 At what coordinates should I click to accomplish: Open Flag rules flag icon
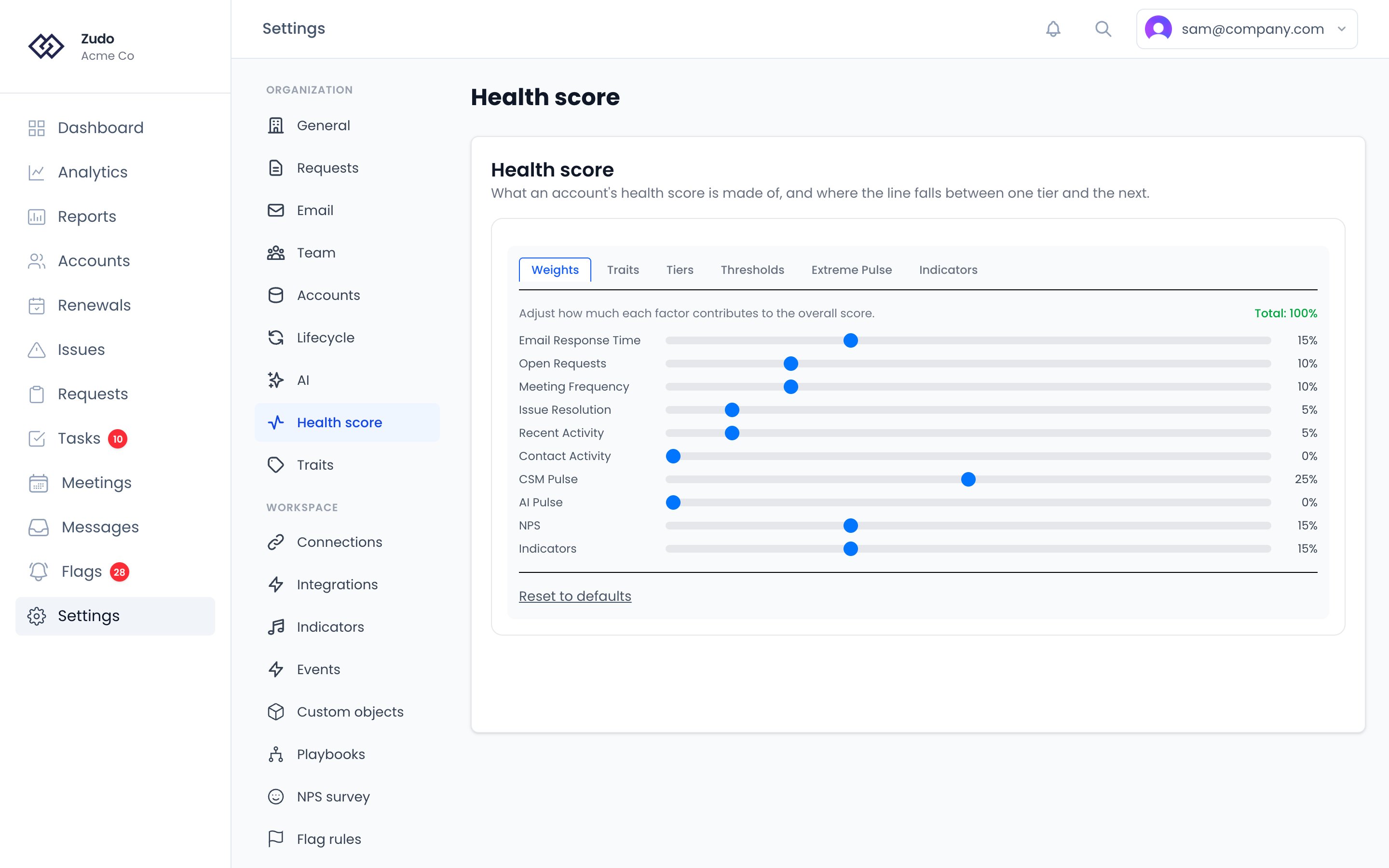pos(276,839)
